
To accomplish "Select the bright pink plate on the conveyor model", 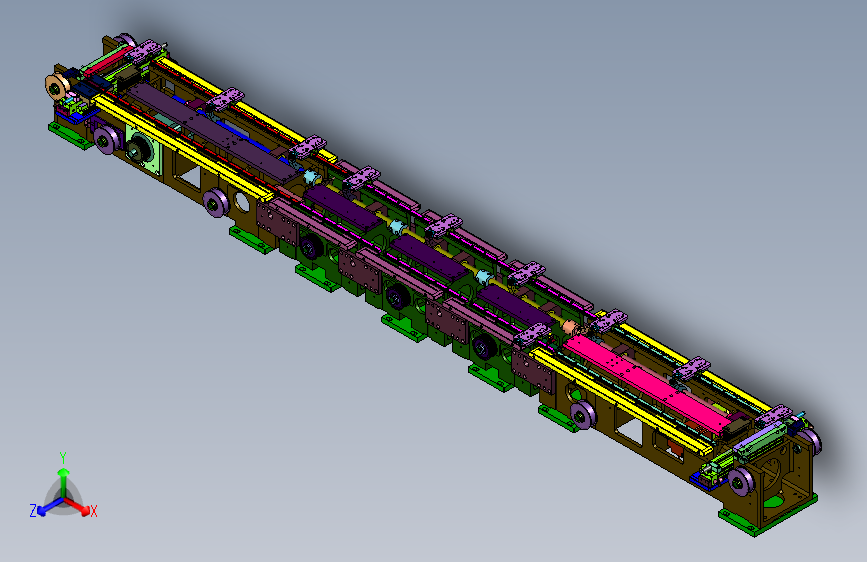I will click(647, 384).
